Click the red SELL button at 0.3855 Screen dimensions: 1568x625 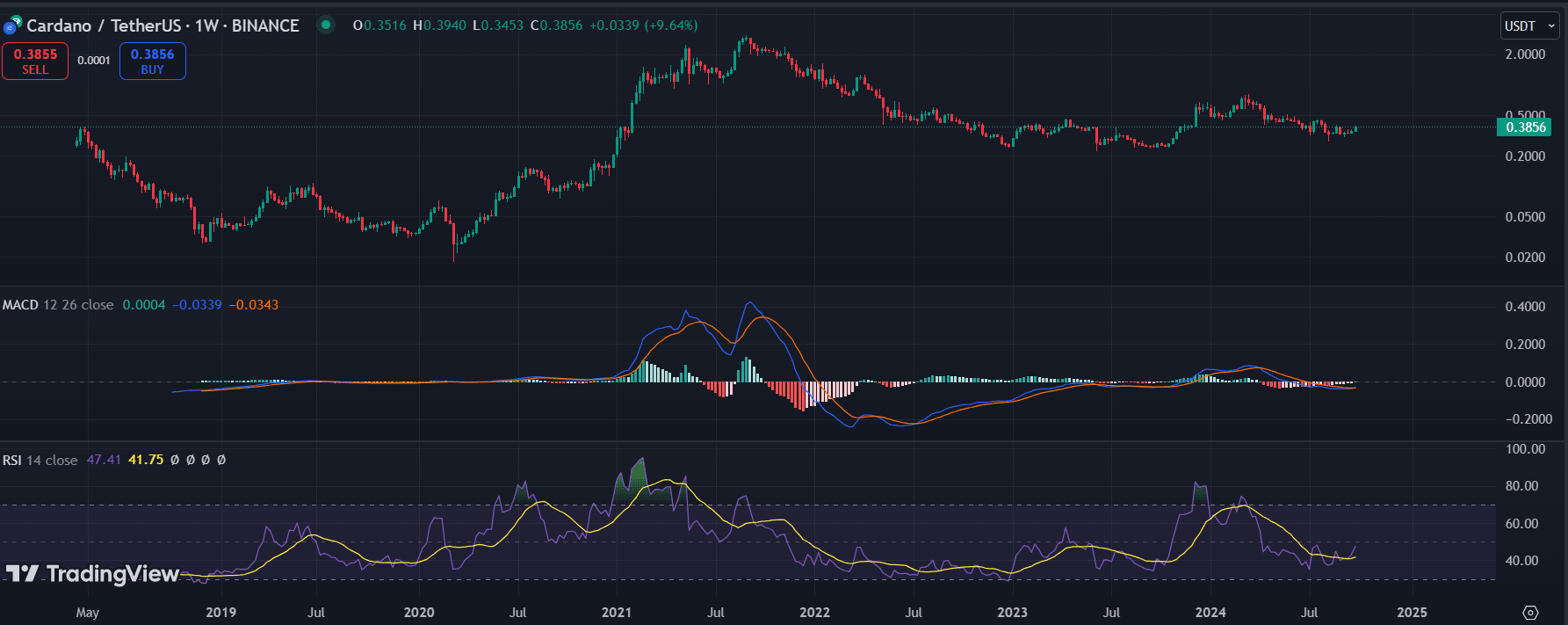35,62
